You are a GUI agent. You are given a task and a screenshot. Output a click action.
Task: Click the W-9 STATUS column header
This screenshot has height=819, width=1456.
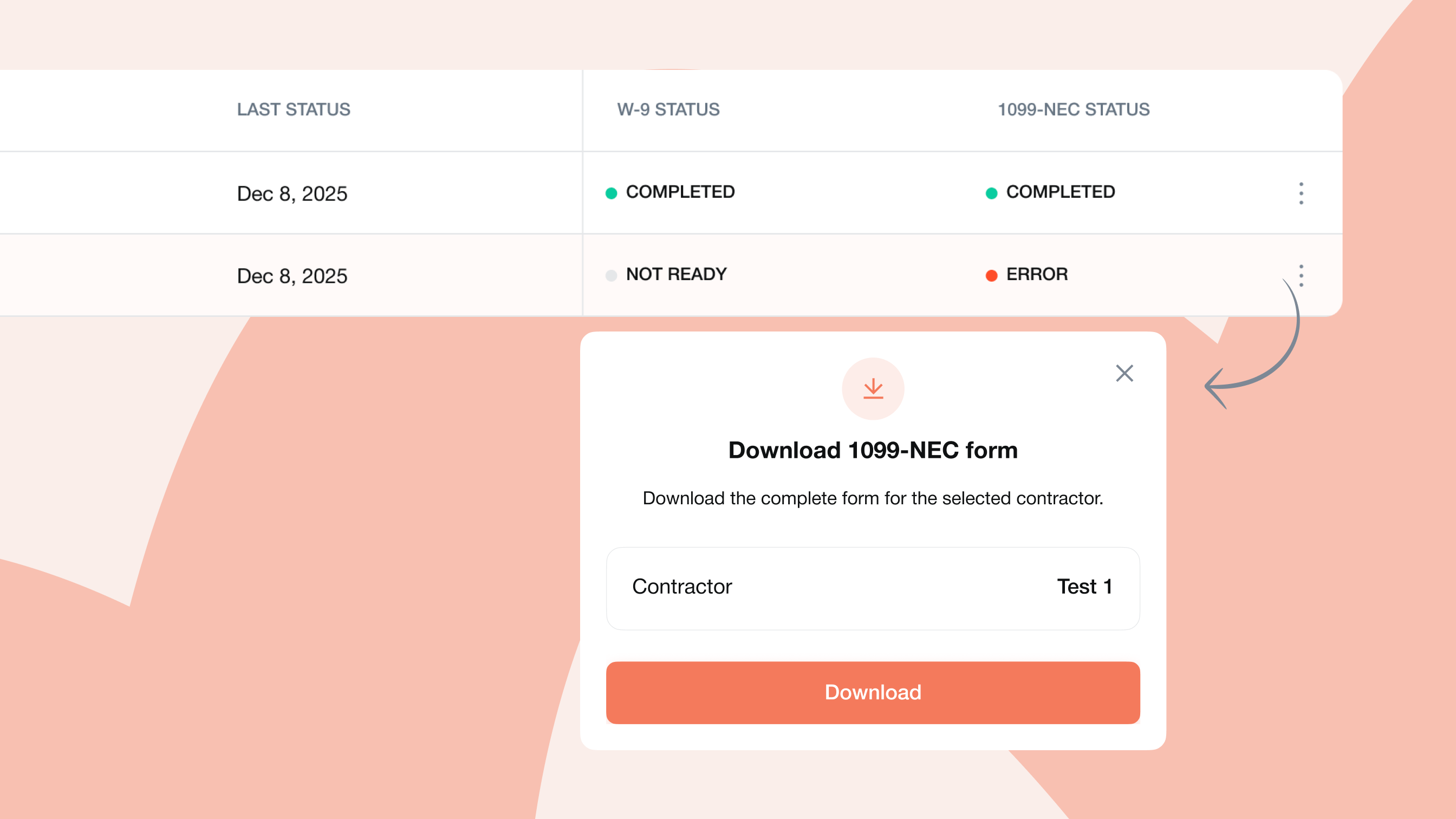[x=668, y=109]
